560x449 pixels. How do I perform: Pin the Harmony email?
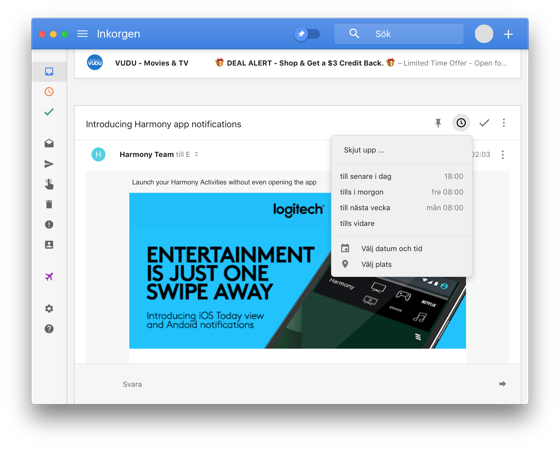click(438, 123)
